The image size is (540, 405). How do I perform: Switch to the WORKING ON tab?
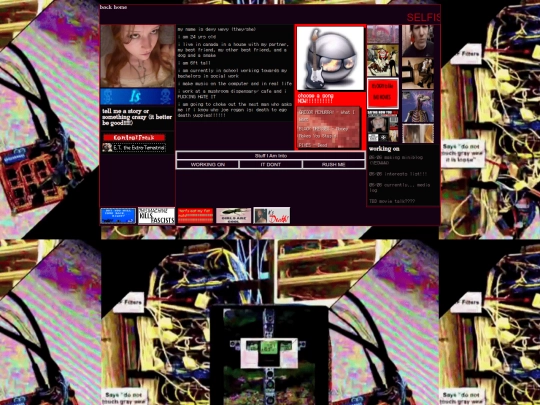click(207, 165)
